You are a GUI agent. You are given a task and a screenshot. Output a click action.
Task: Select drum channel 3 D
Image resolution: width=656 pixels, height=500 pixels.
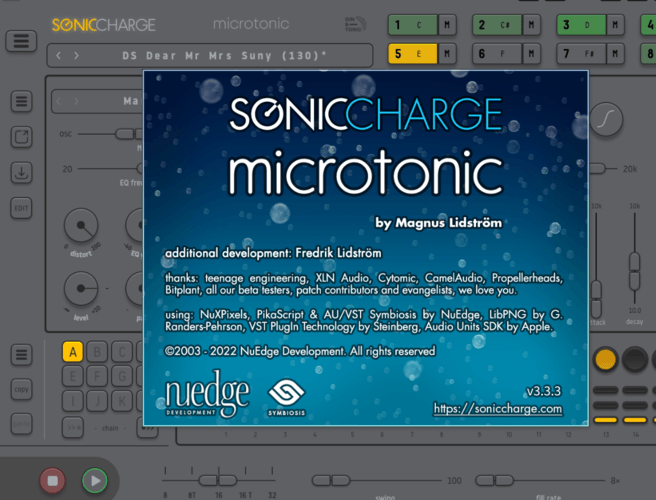tap(582, 25)
